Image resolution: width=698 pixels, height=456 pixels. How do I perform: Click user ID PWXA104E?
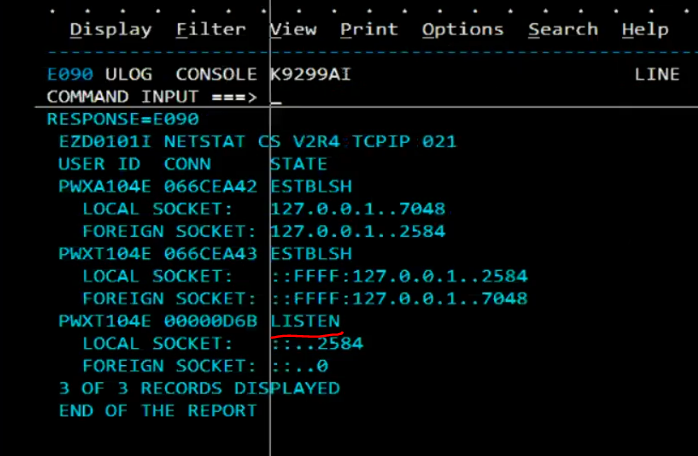(105, 186)
